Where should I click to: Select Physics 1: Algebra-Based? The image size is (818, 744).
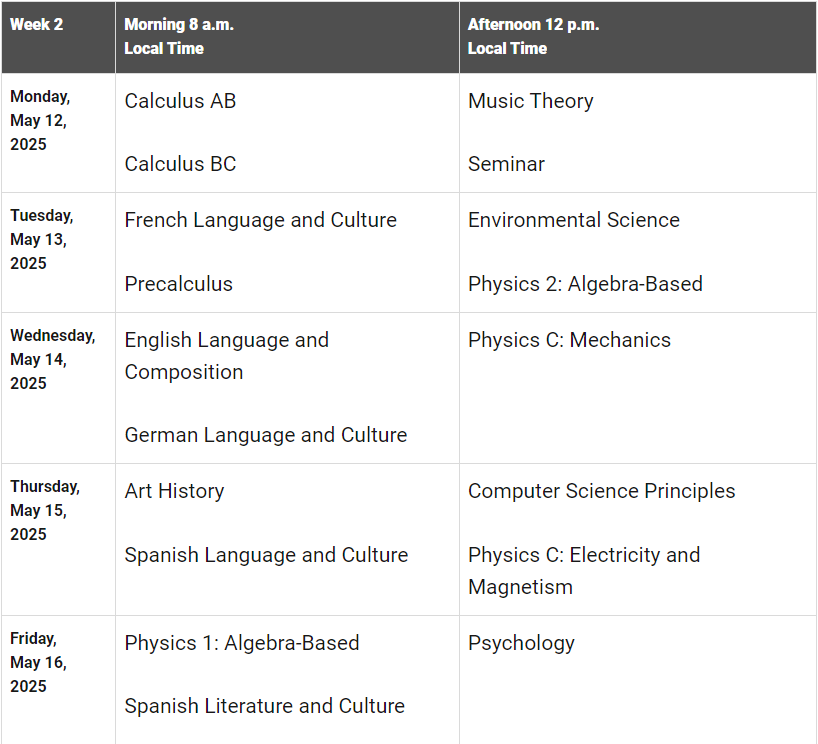coord(242,643)
